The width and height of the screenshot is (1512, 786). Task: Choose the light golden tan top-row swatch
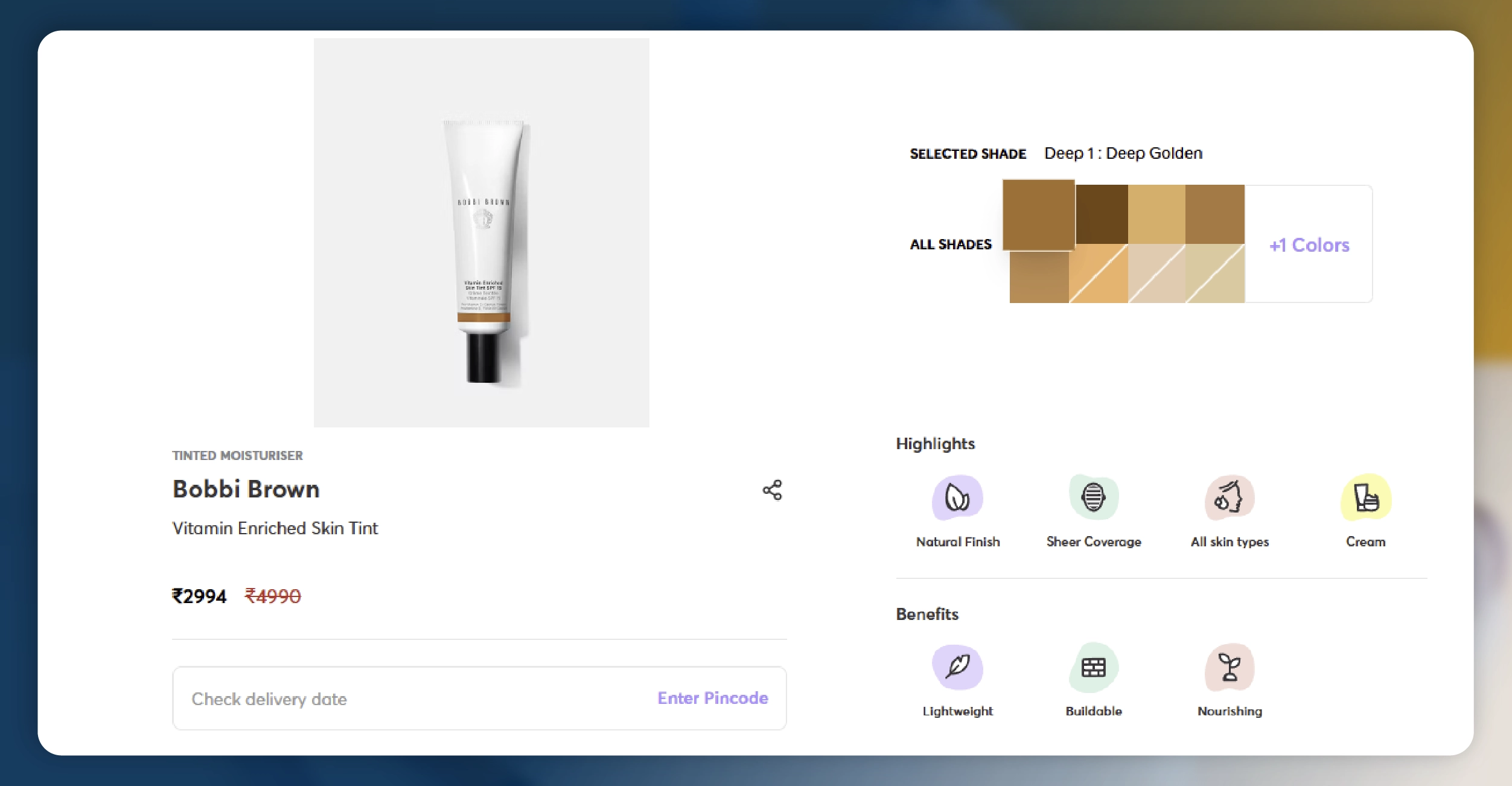[1156, 214]
